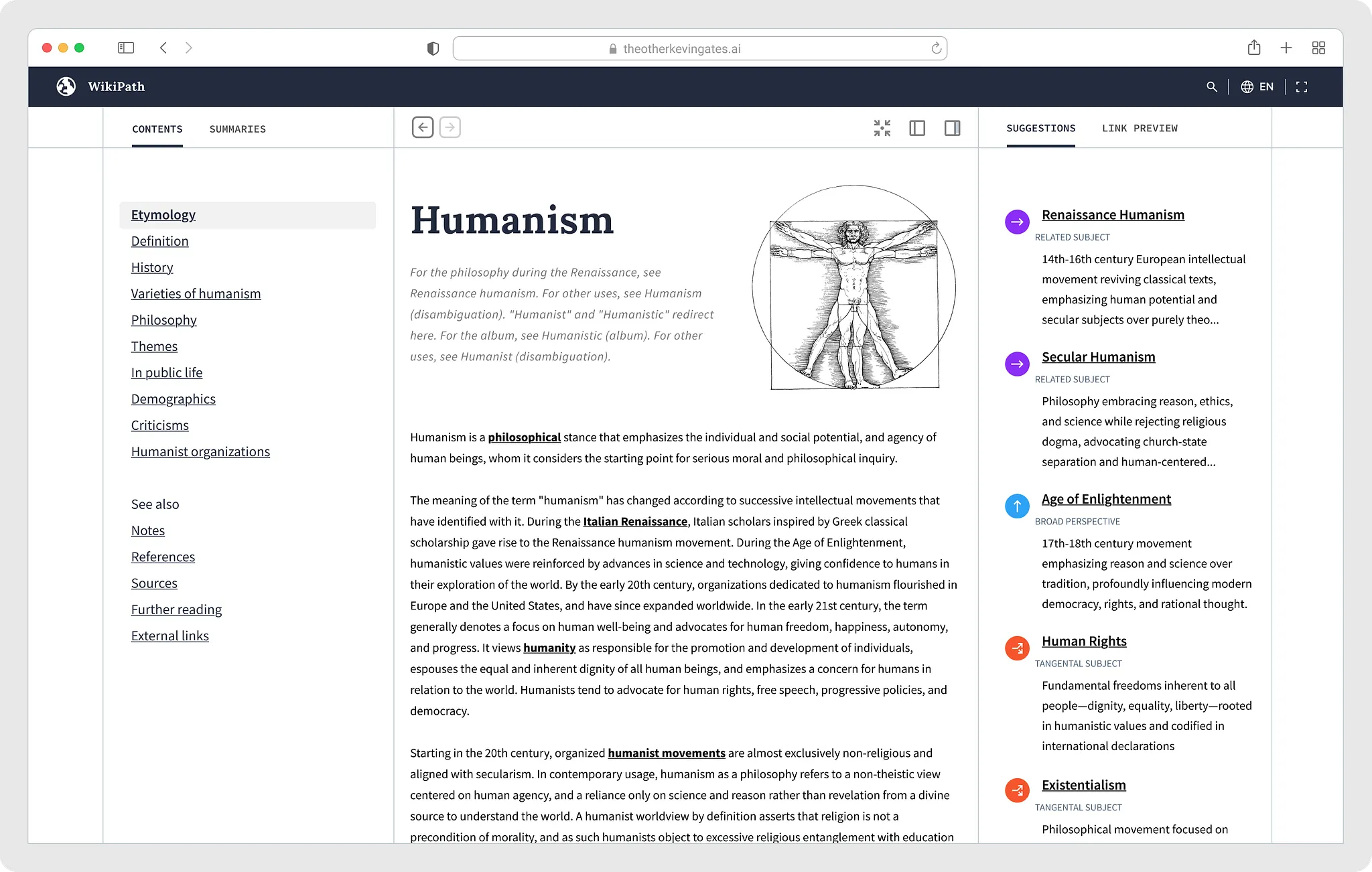Open search with the magnifier icon
Image resolution: width=1372 pixels, height=872 pixels.
click(x=1211, y=87)
